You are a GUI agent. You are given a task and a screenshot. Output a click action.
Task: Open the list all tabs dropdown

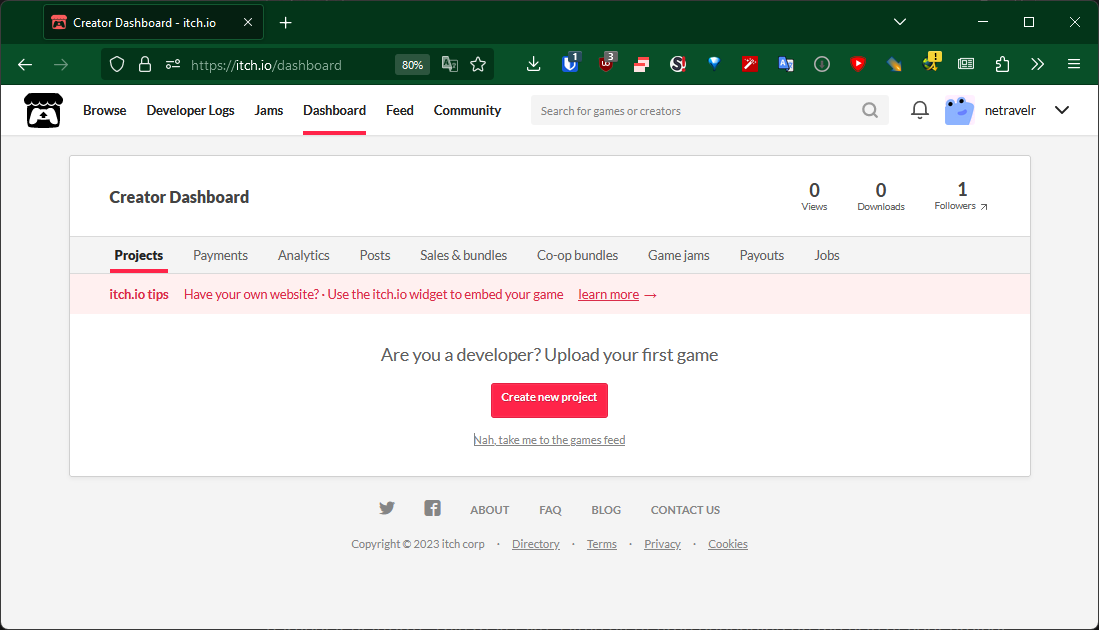900,22
